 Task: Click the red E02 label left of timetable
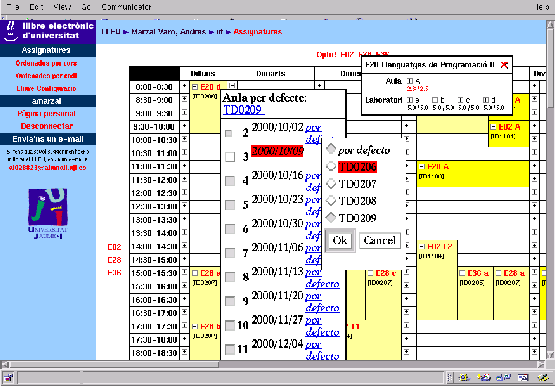click(115, 247)
